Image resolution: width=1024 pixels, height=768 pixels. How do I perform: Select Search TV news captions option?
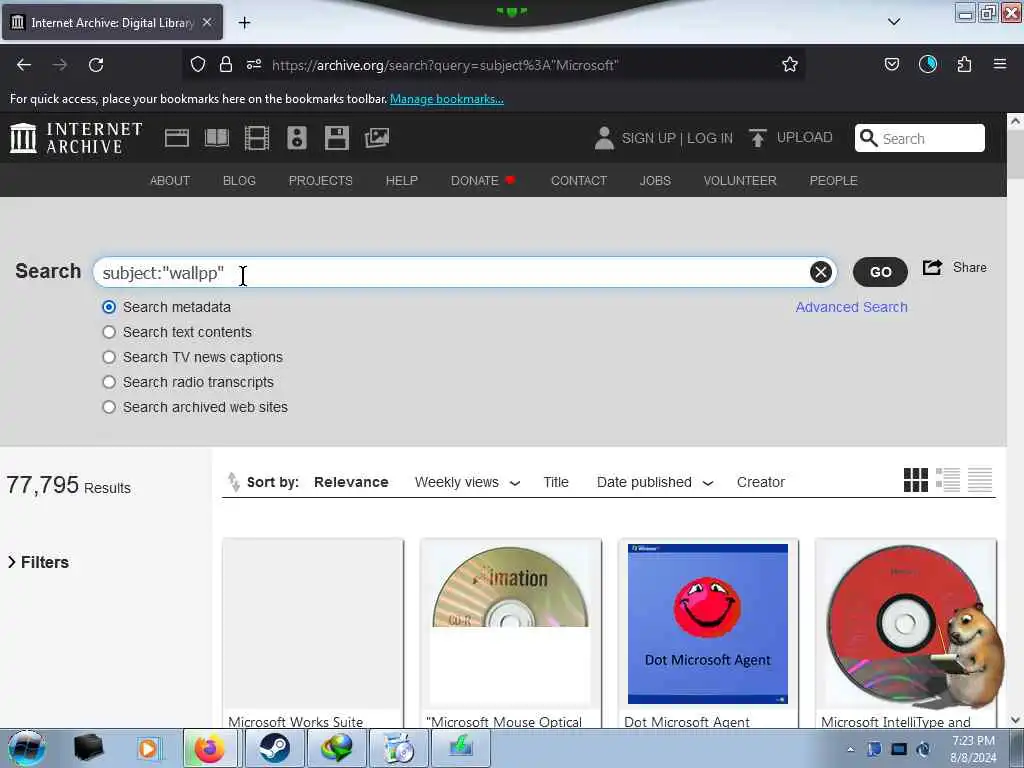pyautogui.click(x=109, y=357)
